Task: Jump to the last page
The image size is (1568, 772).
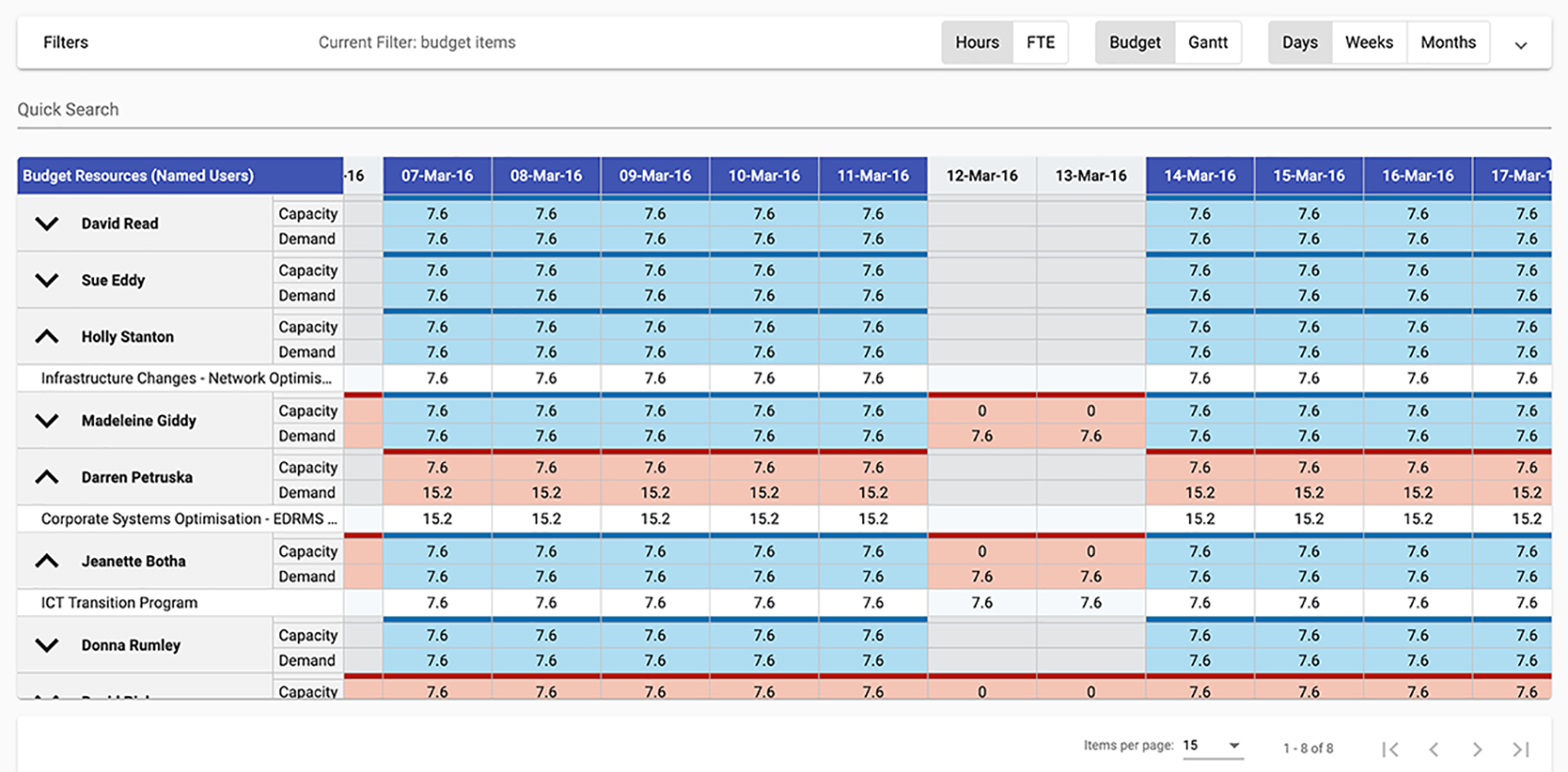Action: pyautogui.click(x=1521, y=749)
